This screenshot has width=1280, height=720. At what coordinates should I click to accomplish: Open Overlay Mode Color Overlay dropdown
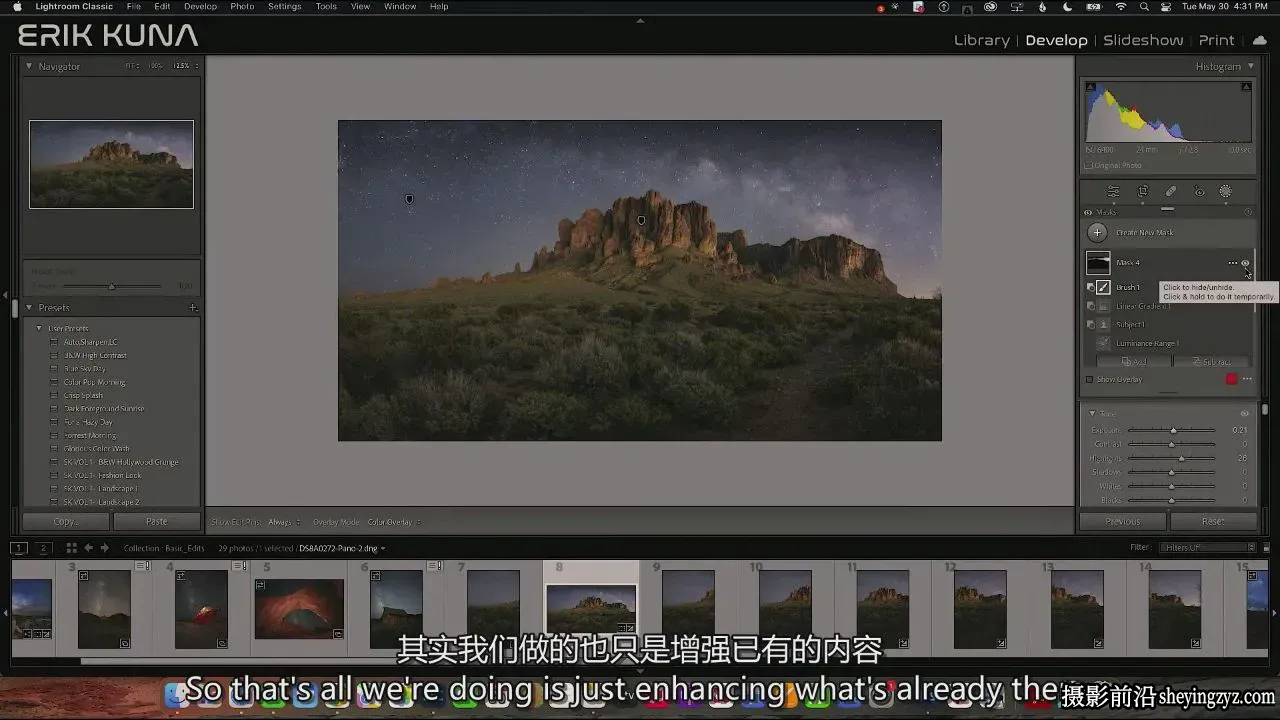coord(394,522)
